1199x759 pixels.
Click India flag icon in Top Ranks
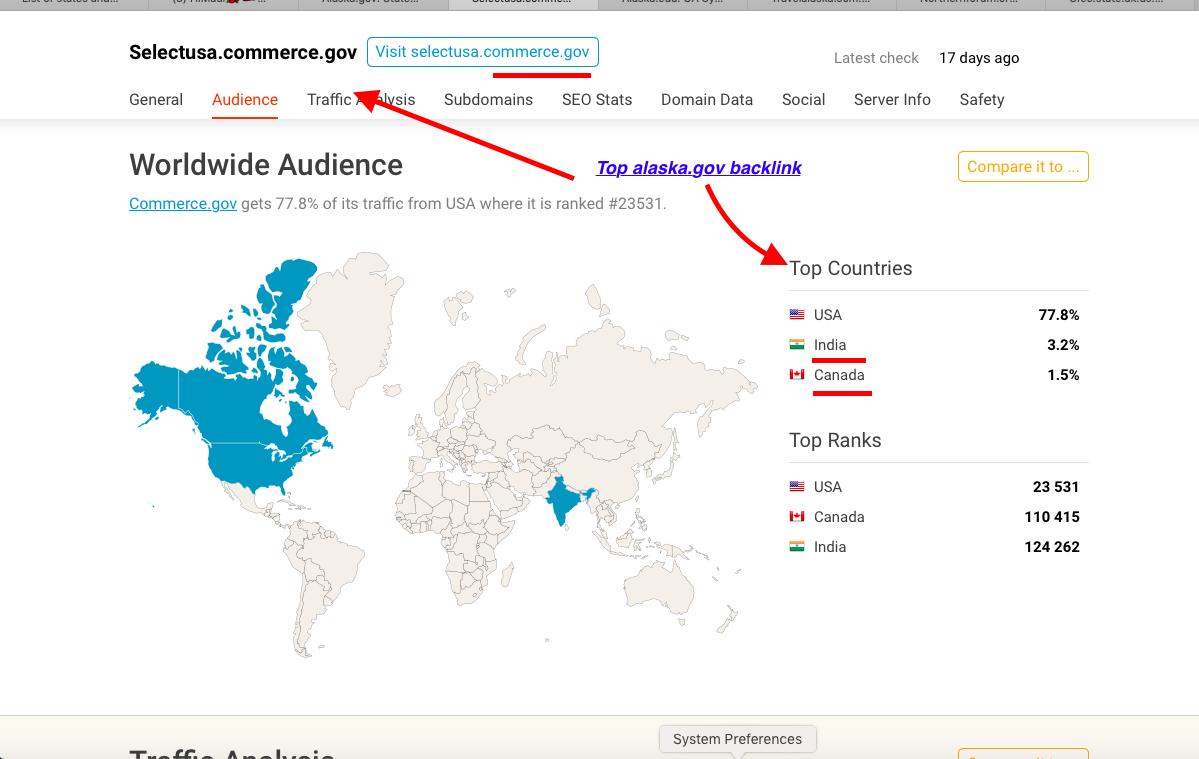tap(797, 547)
